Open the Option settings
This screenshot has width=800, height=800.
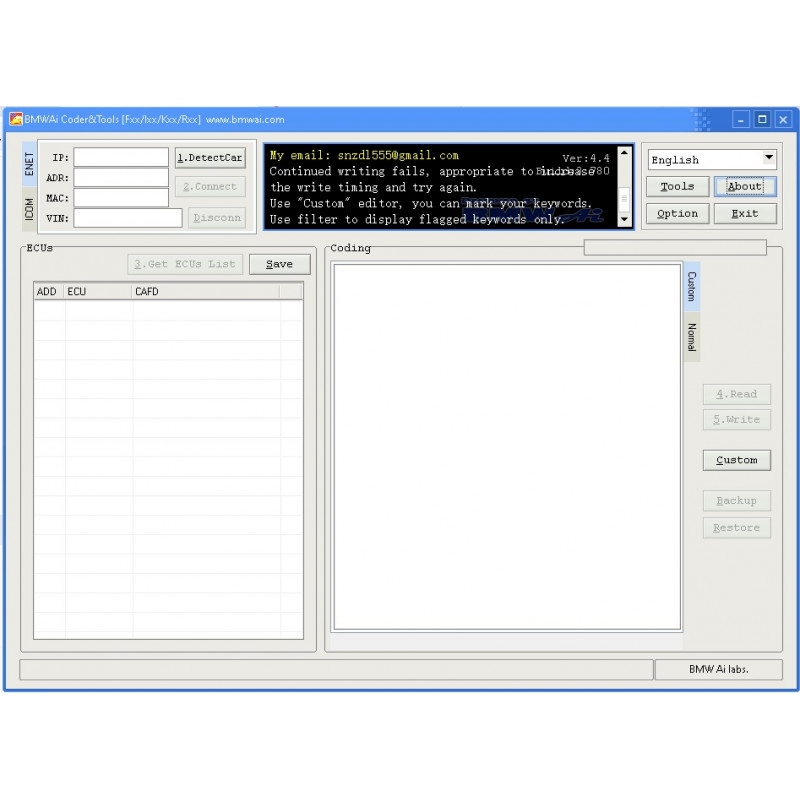(x=677, y=213)
